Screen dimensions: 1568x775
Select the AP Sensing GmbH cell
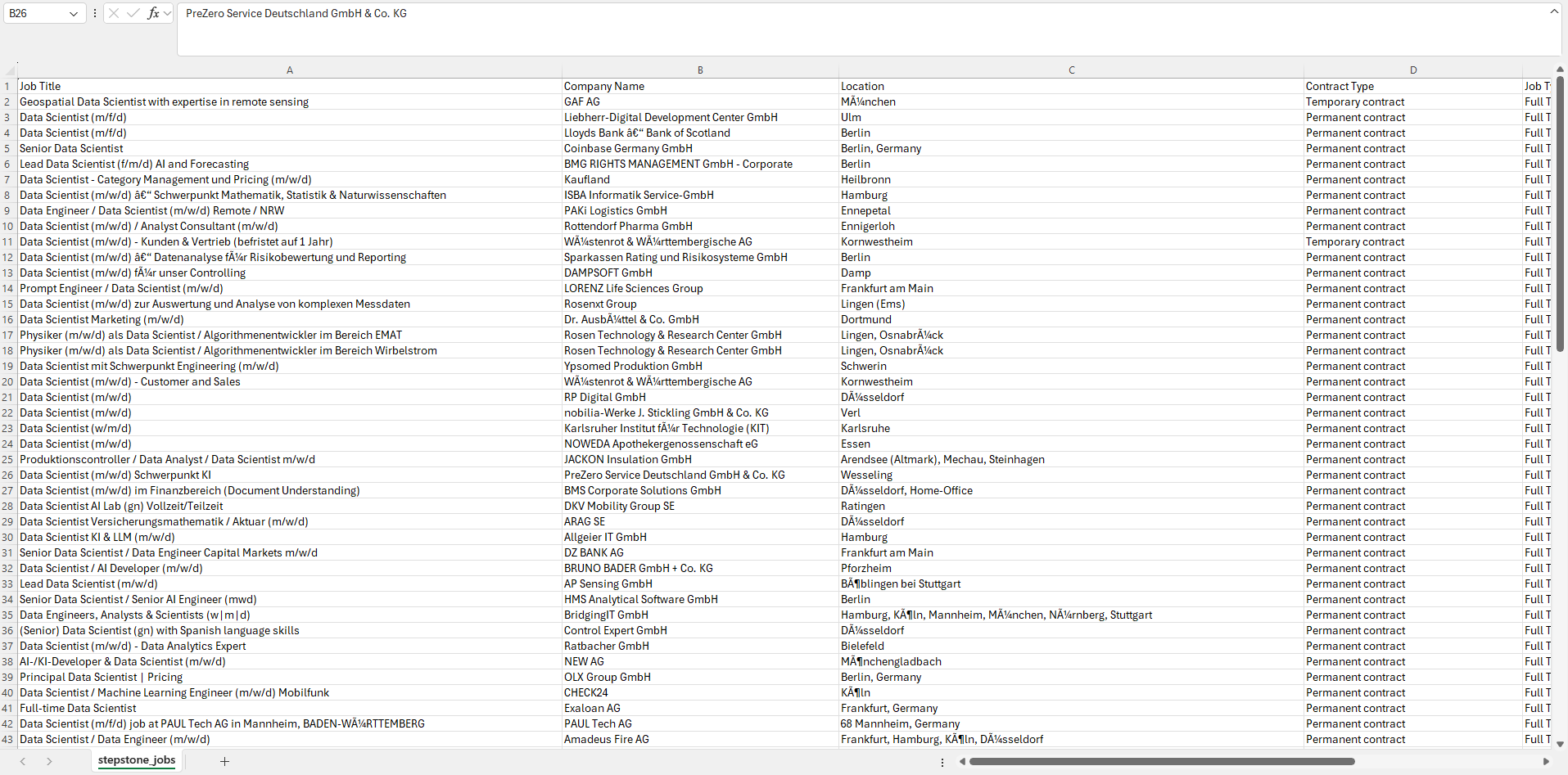tap(700, 584)
